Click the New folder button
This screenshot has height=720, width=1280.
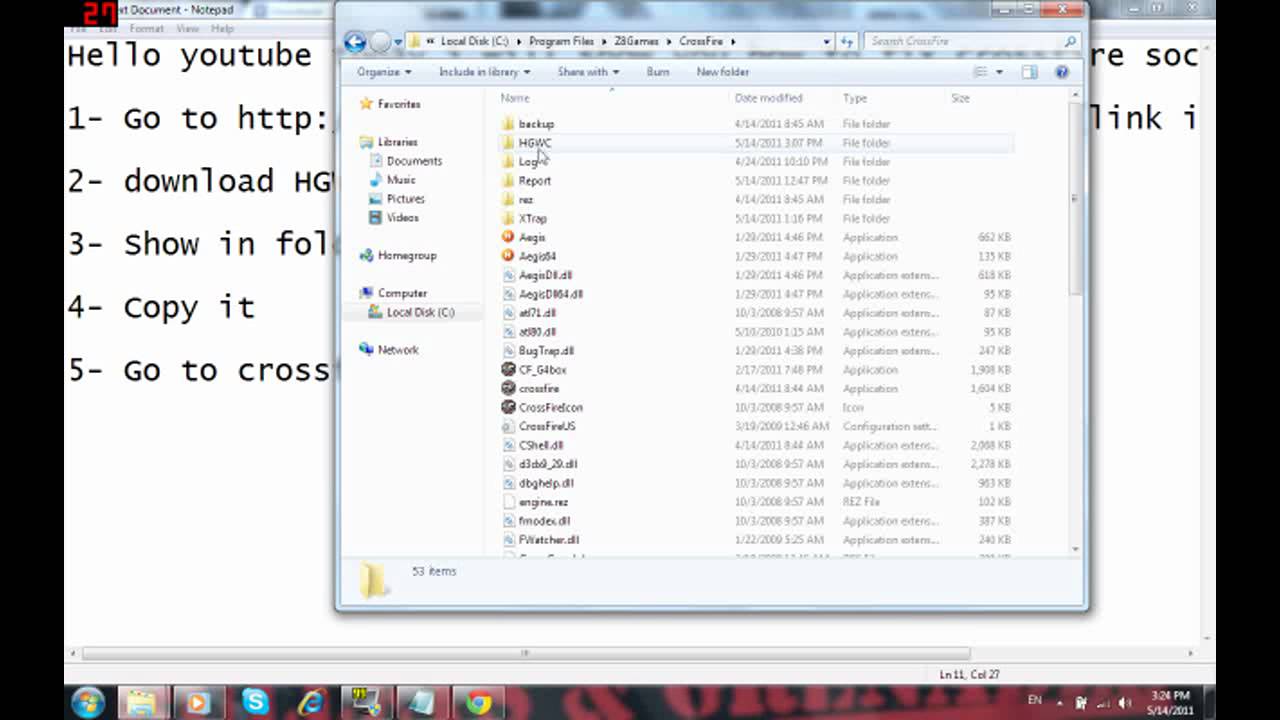tap(723, 72)
